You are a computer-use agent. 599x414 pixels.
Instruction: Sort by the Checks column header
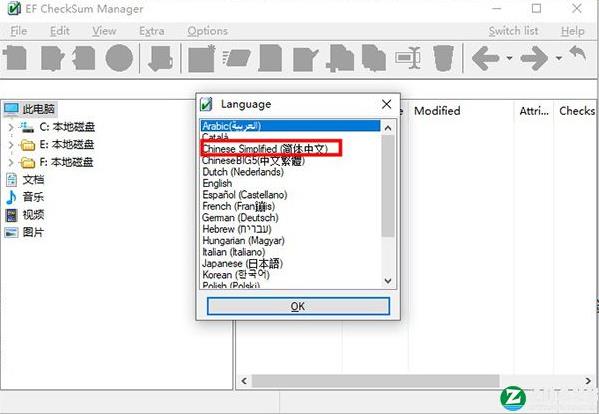(x=577, y=111)
